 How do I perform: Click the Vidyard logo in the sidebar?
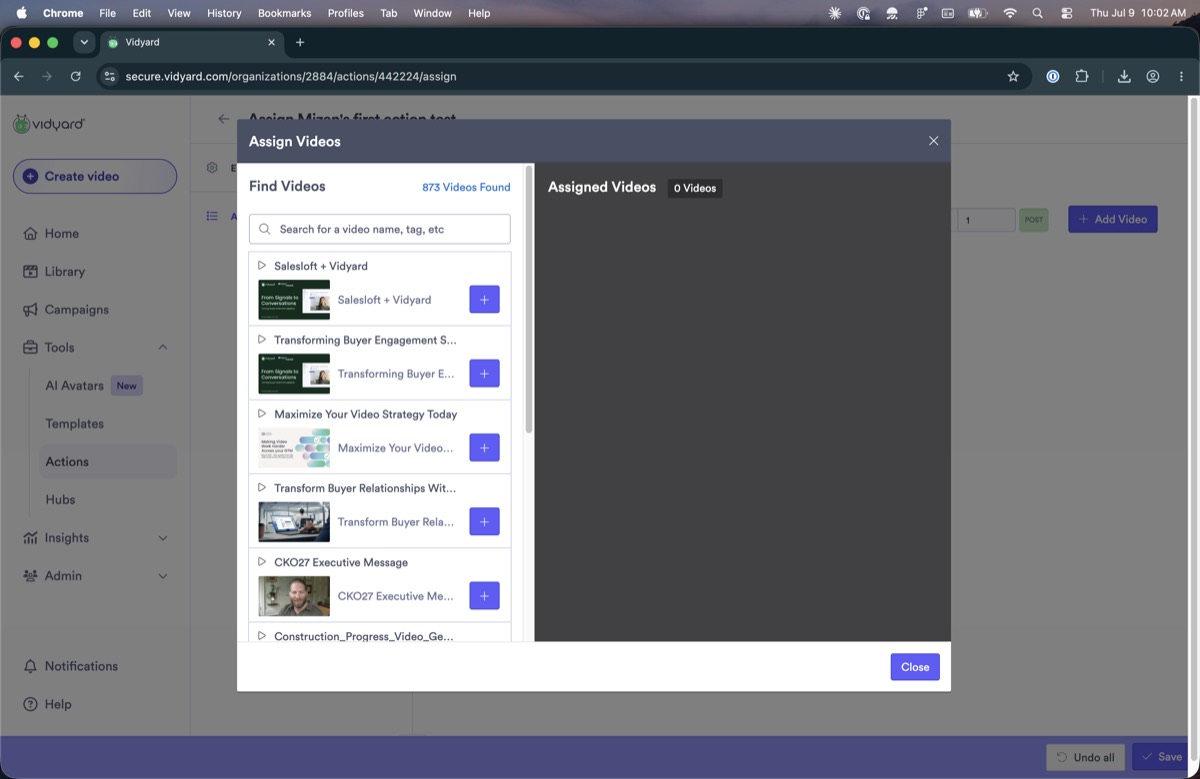(x=49, y=124)
